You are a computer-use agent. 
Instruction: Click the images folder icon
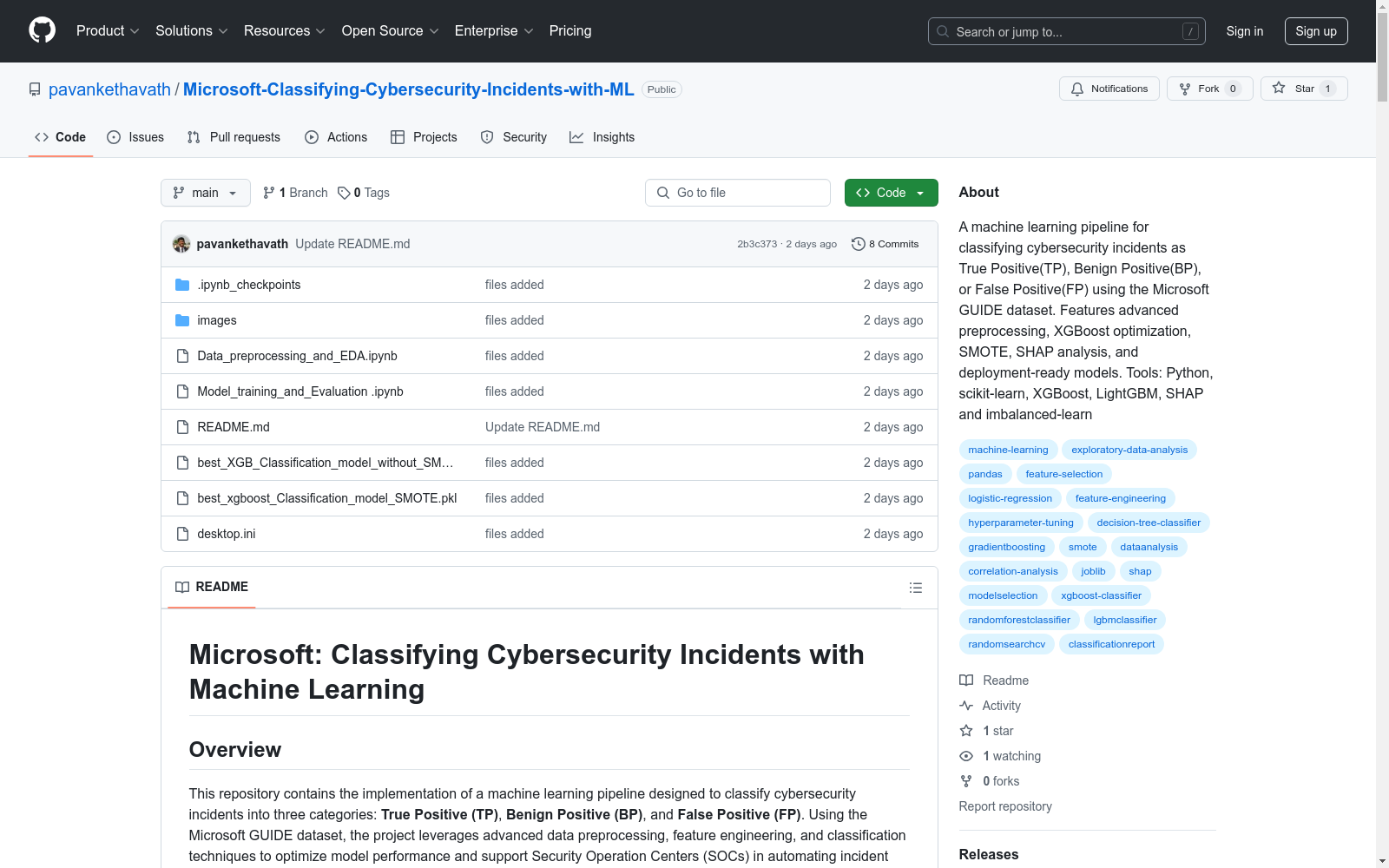click(182, 320)
